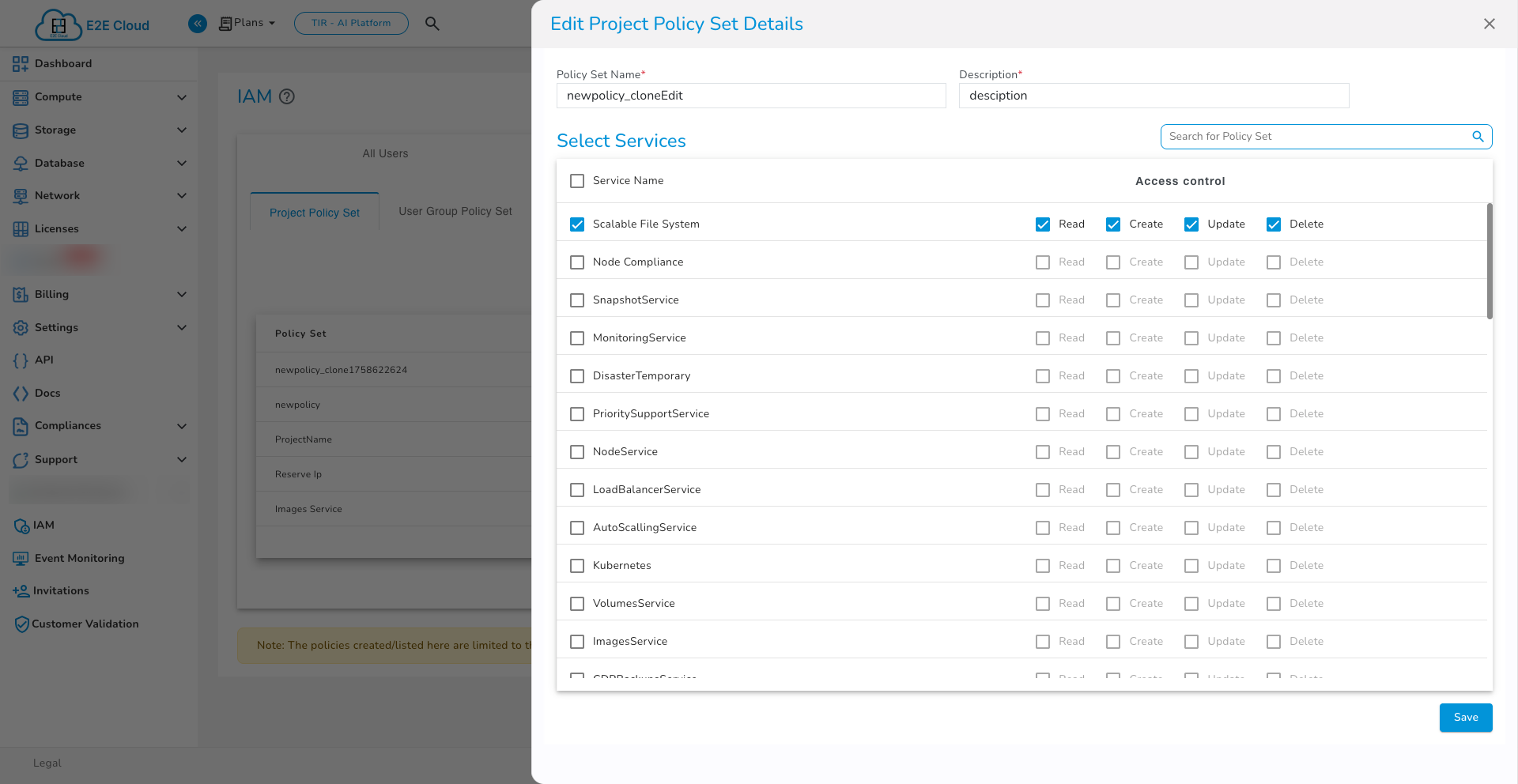Open Event Monitoring from sidebar icon
The width and height of the screenshot is (1518, 784).
[21, 559]
